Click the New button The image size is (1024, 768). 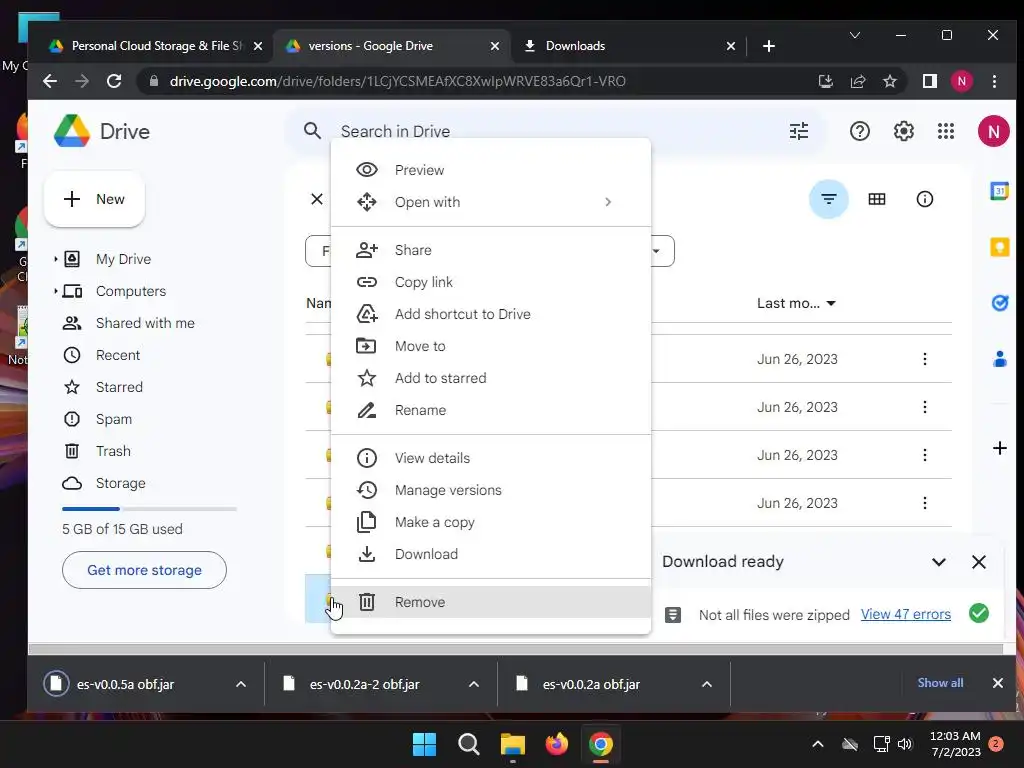click(95, 199)
